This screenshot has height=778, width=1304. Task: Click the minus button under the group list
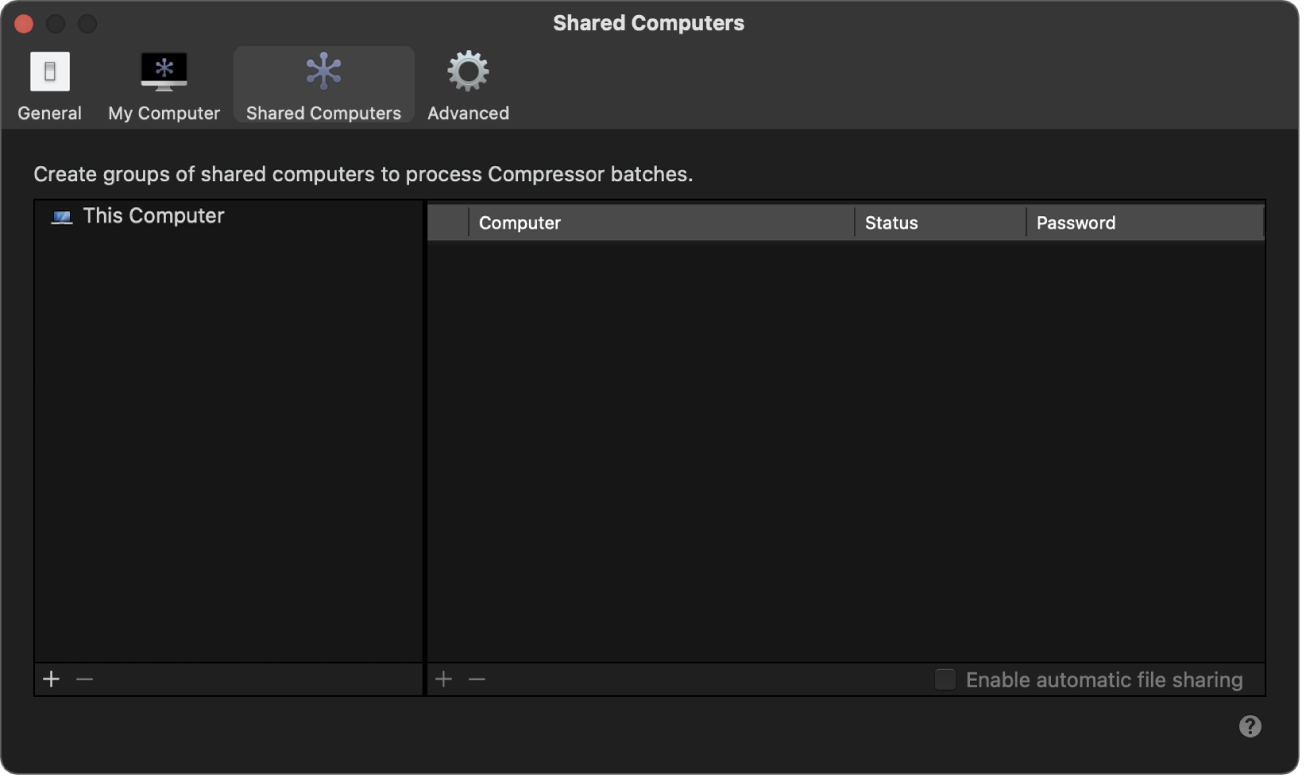84,679
